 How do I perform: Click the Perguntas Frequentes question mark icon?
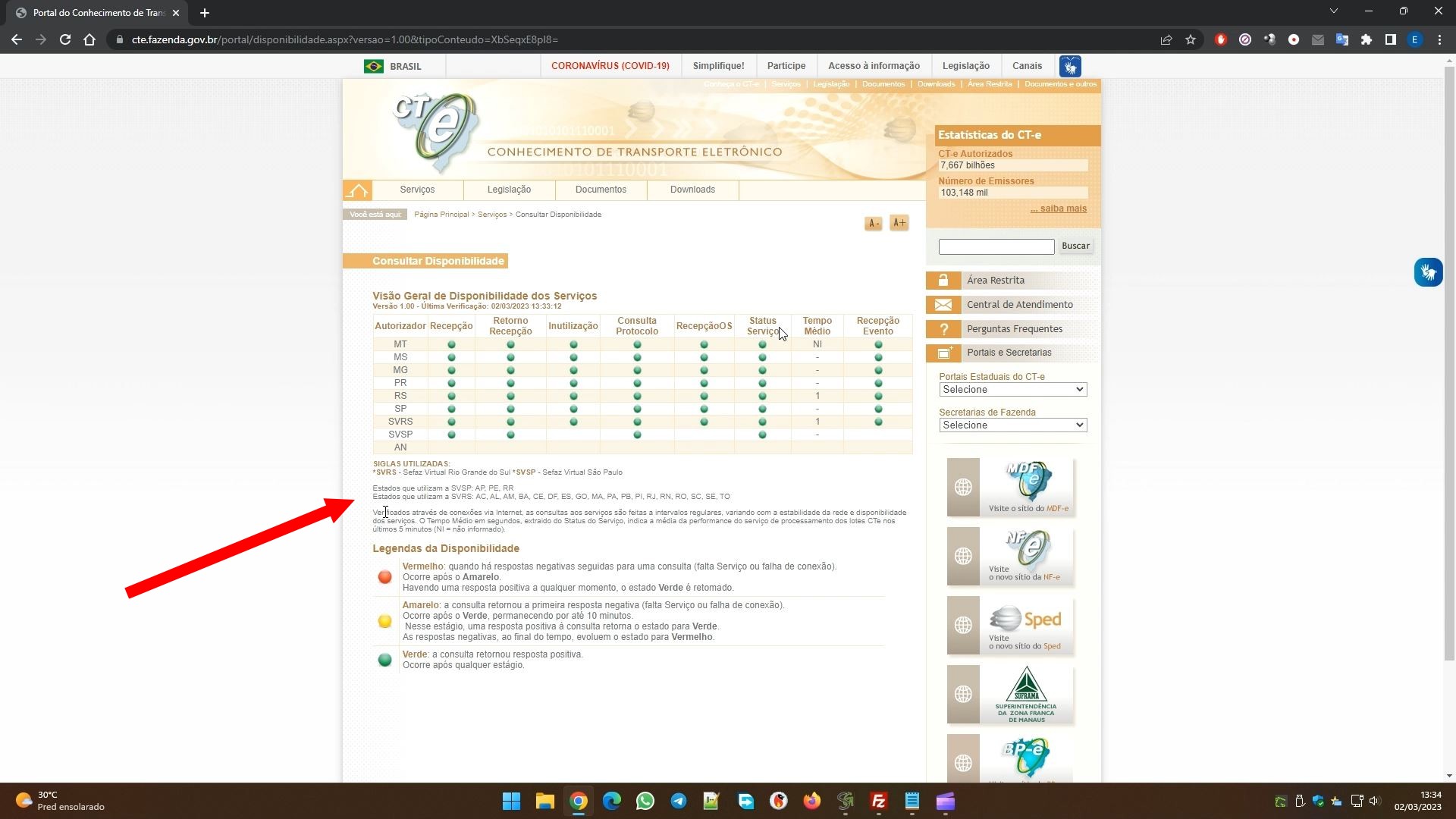pos(943,329)
